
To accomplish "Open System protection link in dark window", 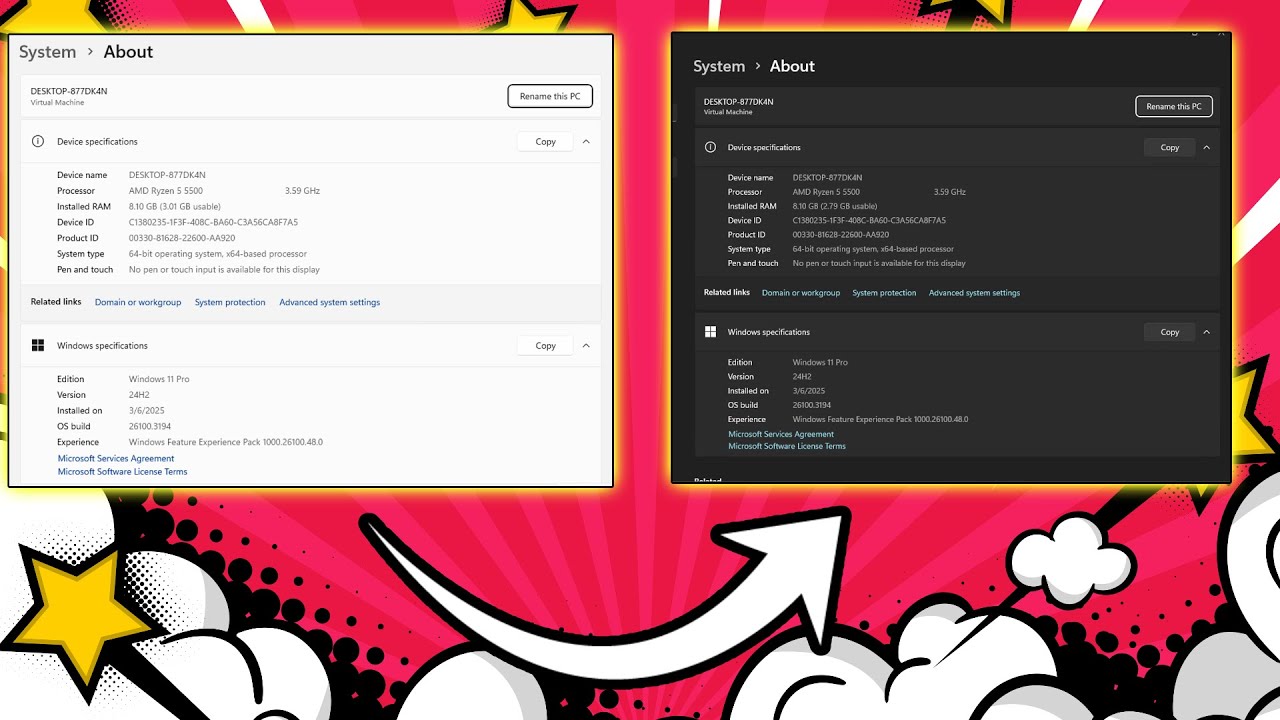I will point(884,293).
